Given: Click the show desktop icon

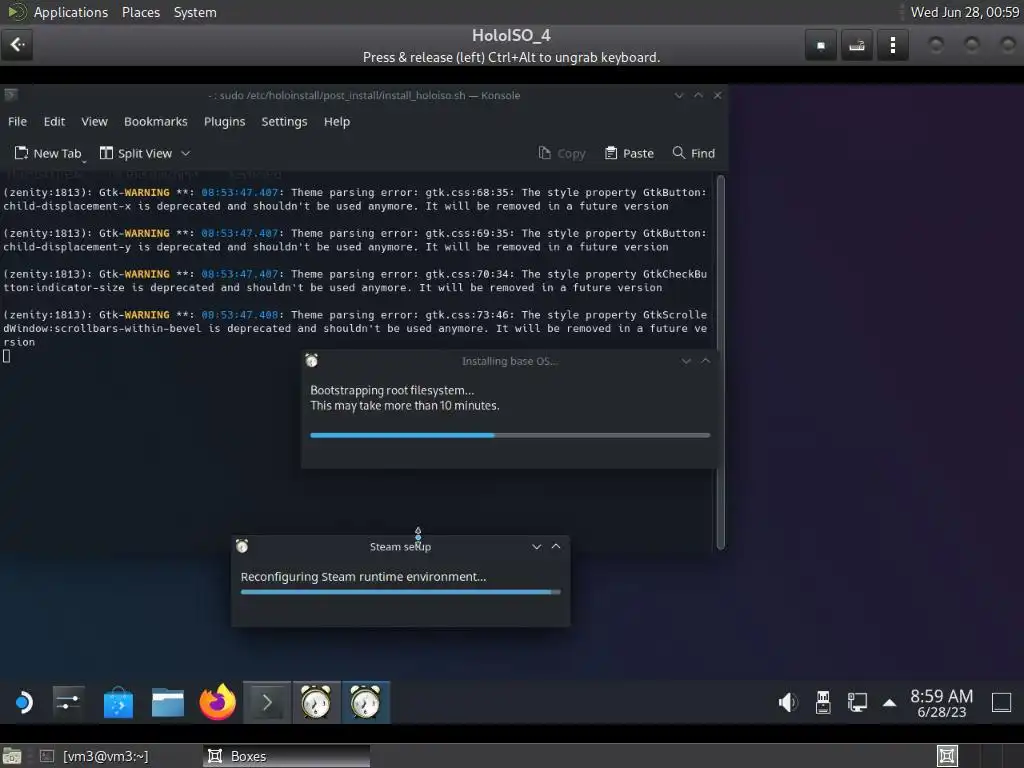Looking at the screenshot, I should (x=1001, y=703).
